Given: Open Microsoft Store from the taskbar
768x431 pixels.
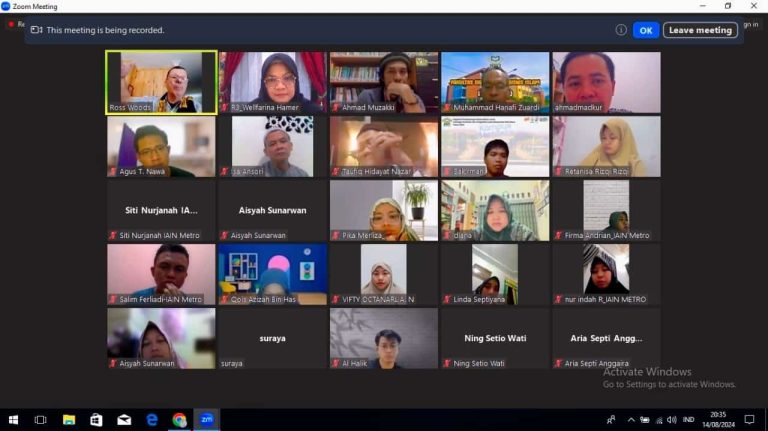Looking at the screenshot, I should [96, 420].
